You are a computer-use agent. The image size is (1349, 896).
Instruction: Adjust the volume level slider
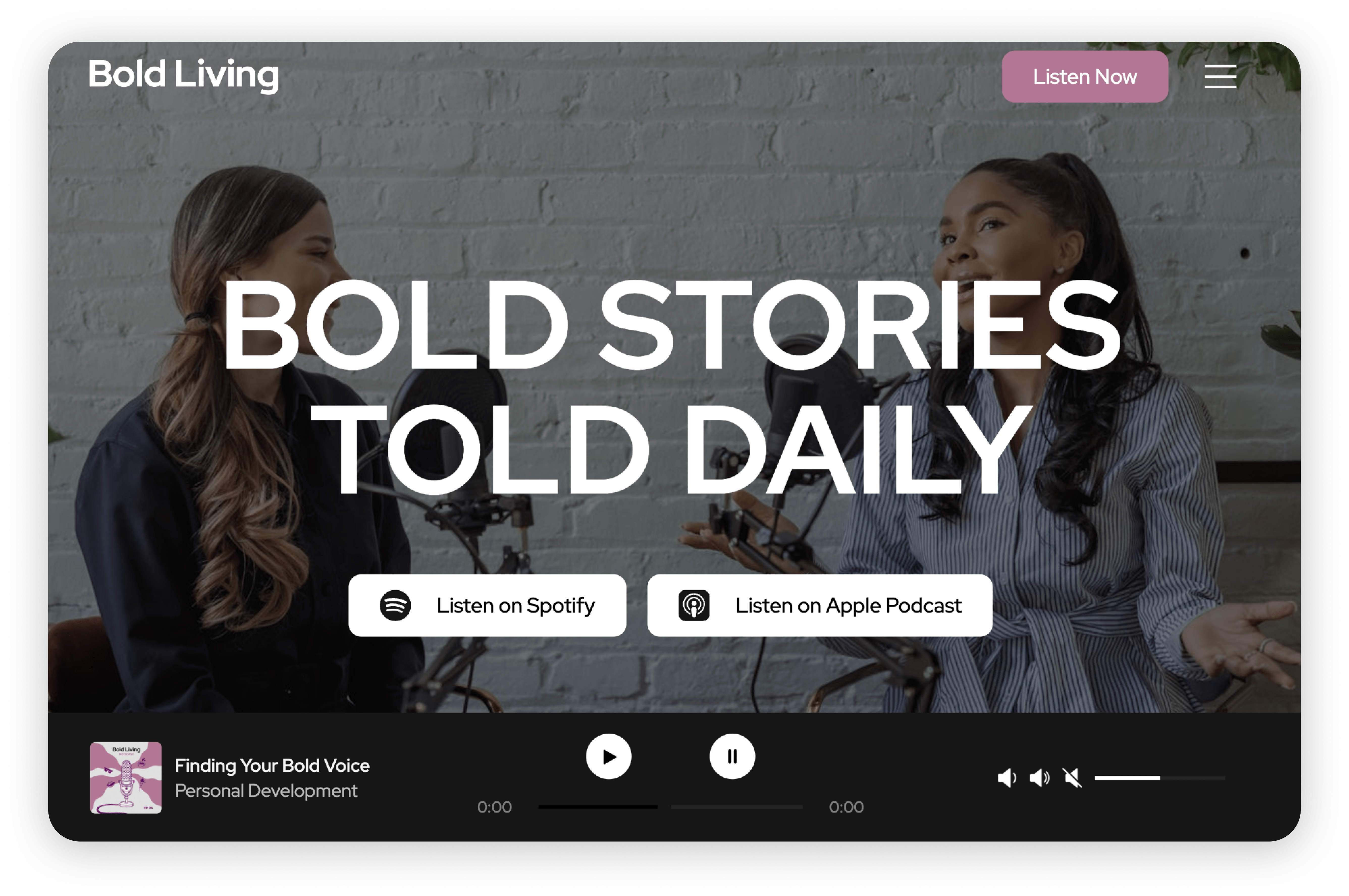pos(1159,778)
